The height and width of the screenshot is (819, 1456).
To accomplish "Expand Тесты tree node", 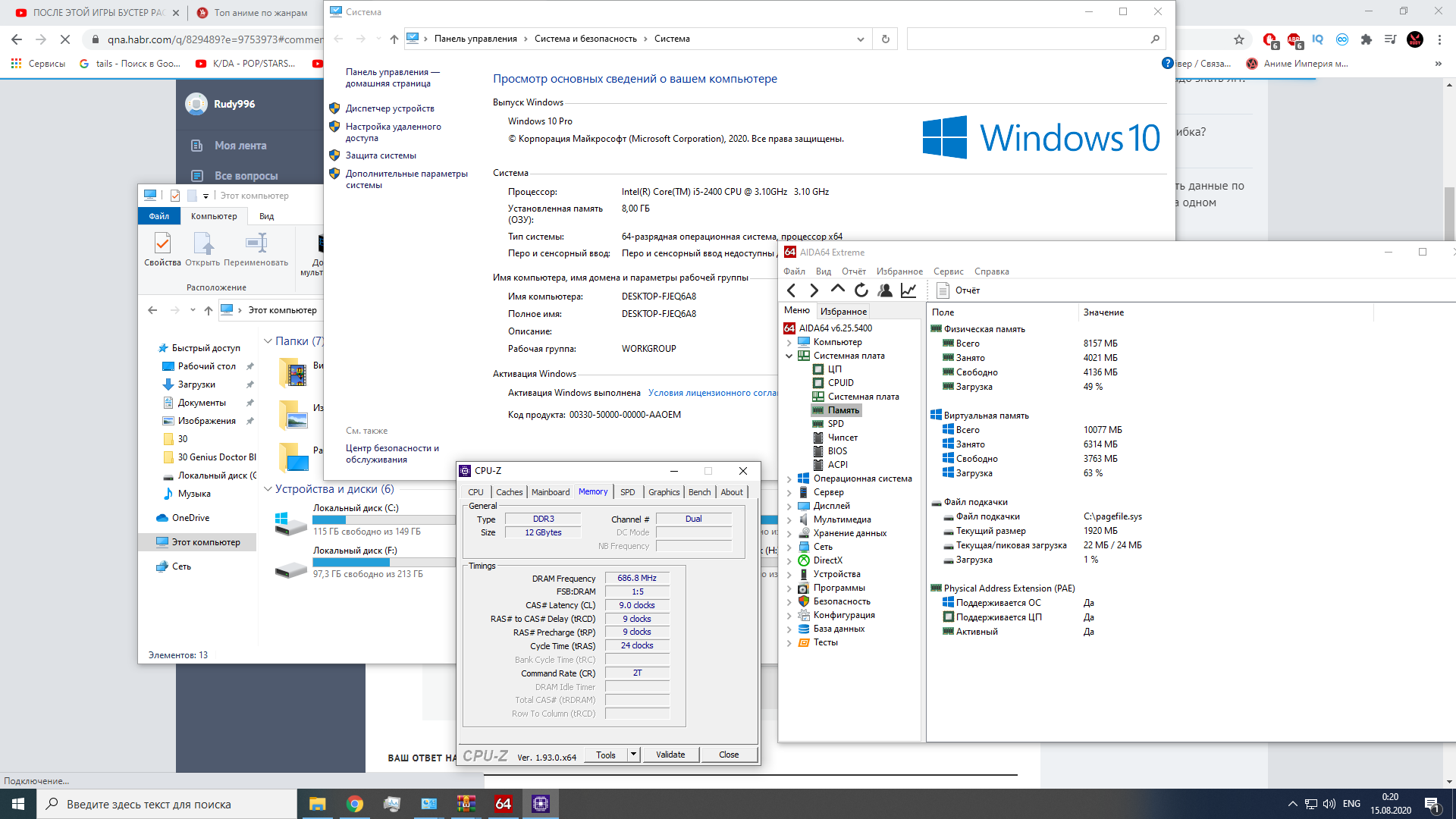I will click(789, 642).
